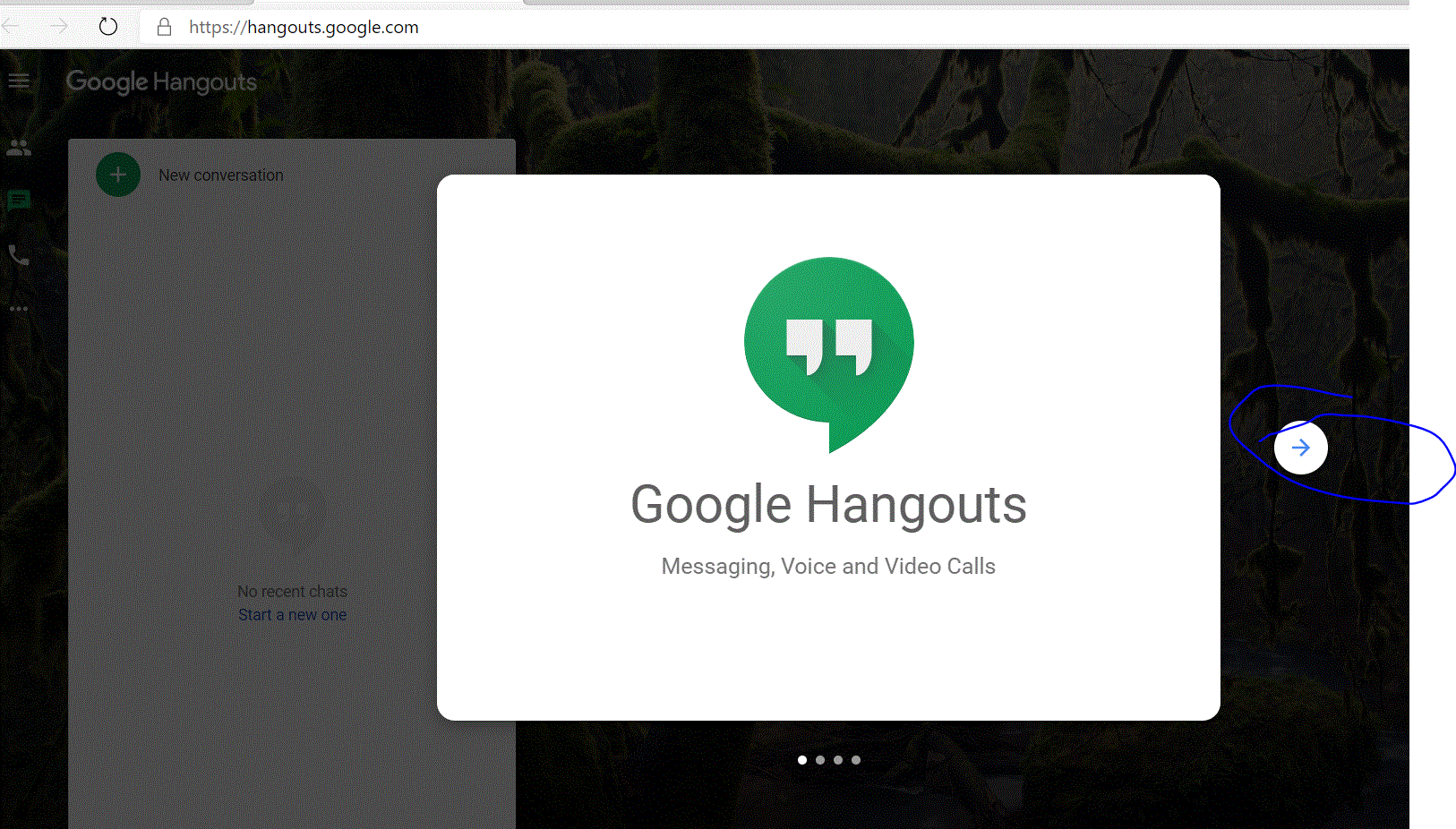
Task: Click the New conversation label
Action: tap(221, 175)
